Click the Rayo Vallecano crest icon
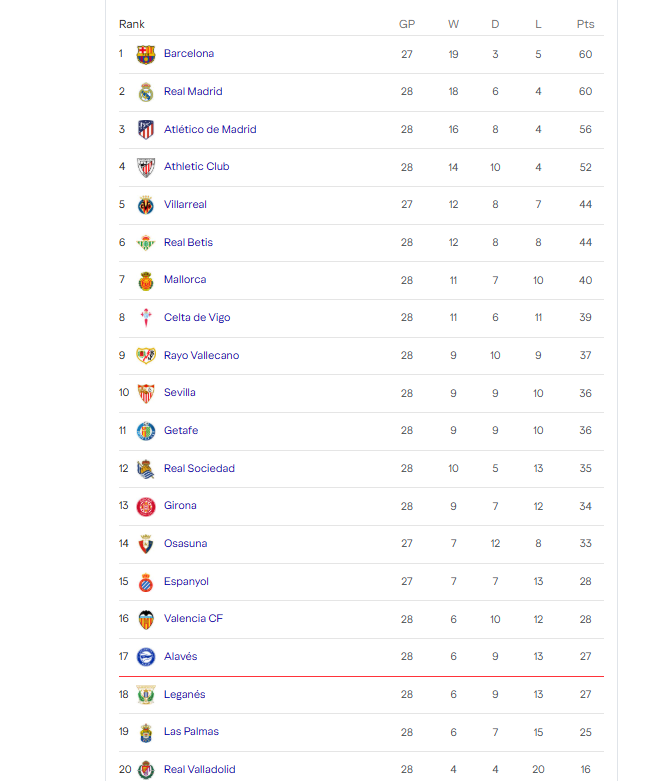657x781 pixels. click(x=146, y=355)
